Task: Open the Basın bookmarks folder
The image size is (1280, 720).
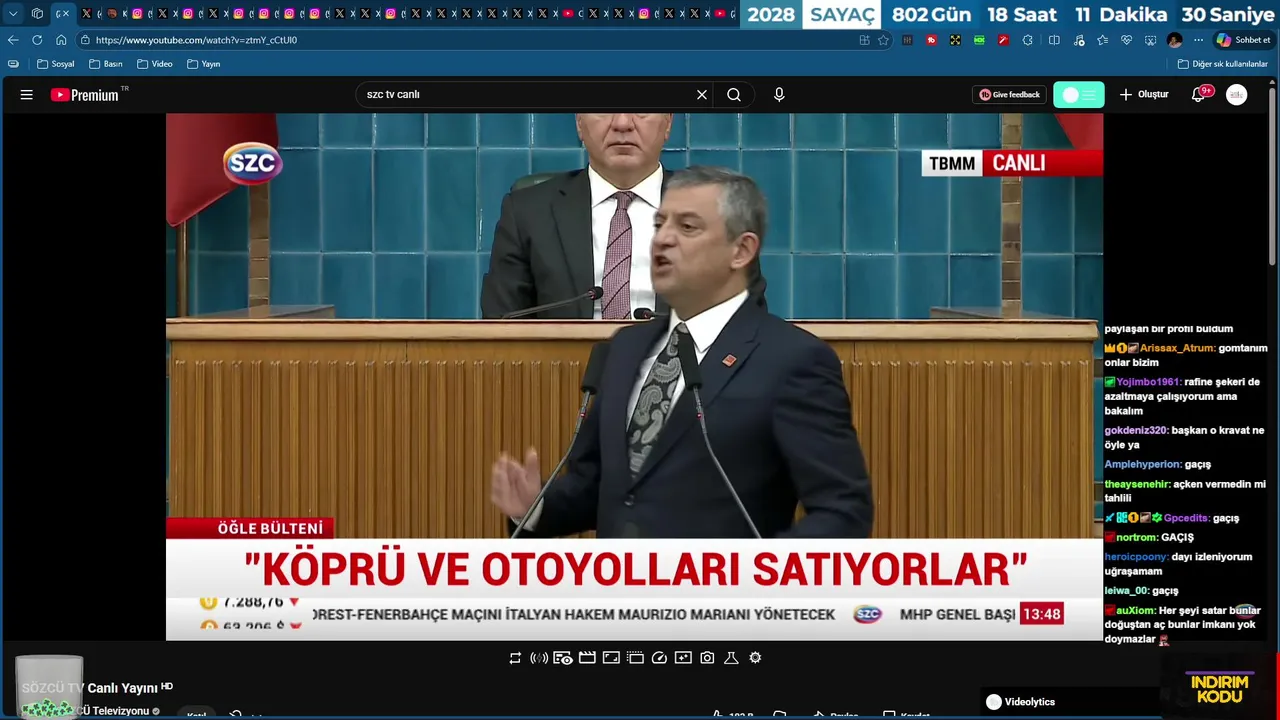Action: (106, 64)
